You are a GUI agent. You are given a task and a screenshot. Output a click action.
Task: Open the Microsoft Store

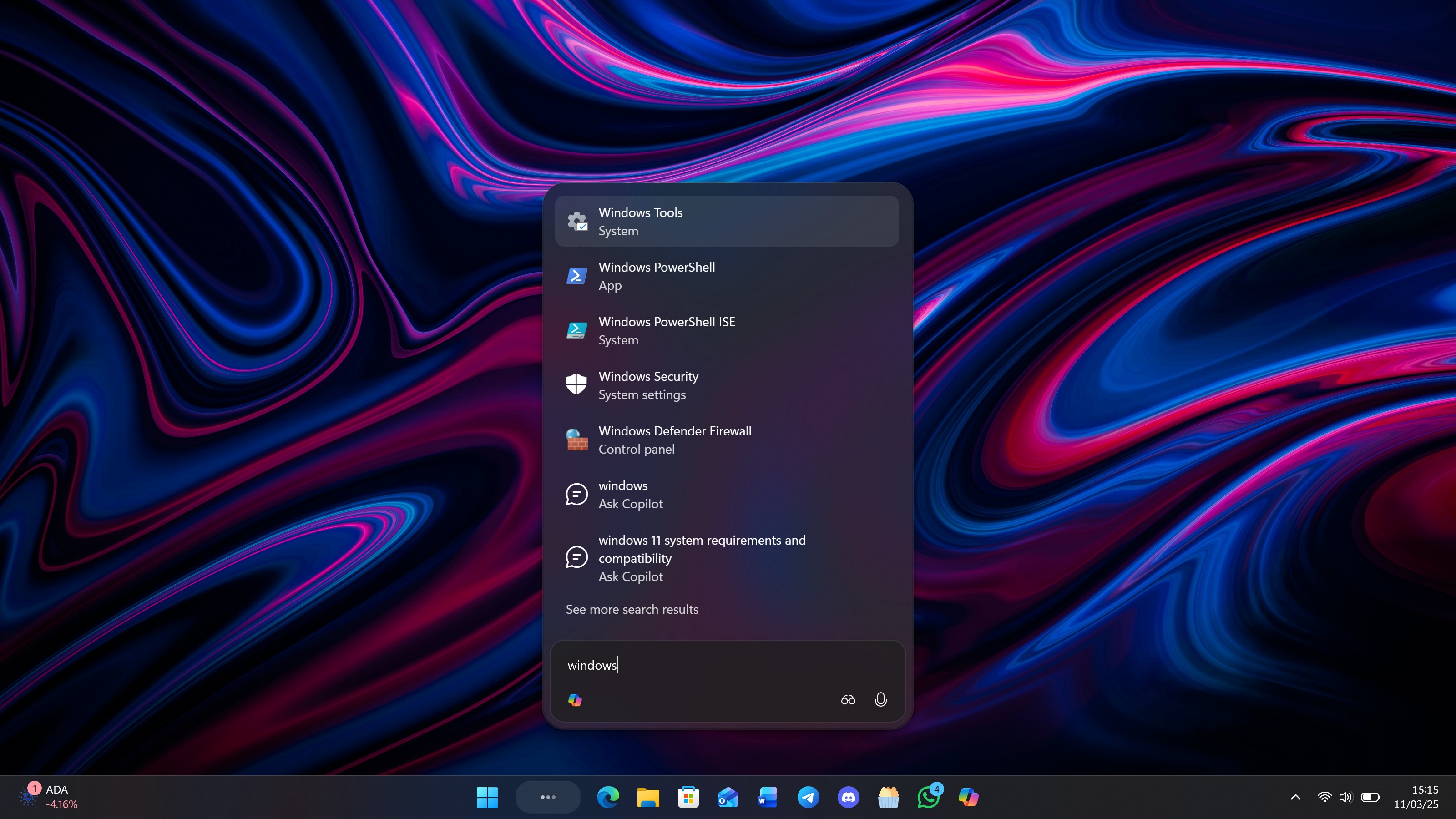[x=688, y=797]
